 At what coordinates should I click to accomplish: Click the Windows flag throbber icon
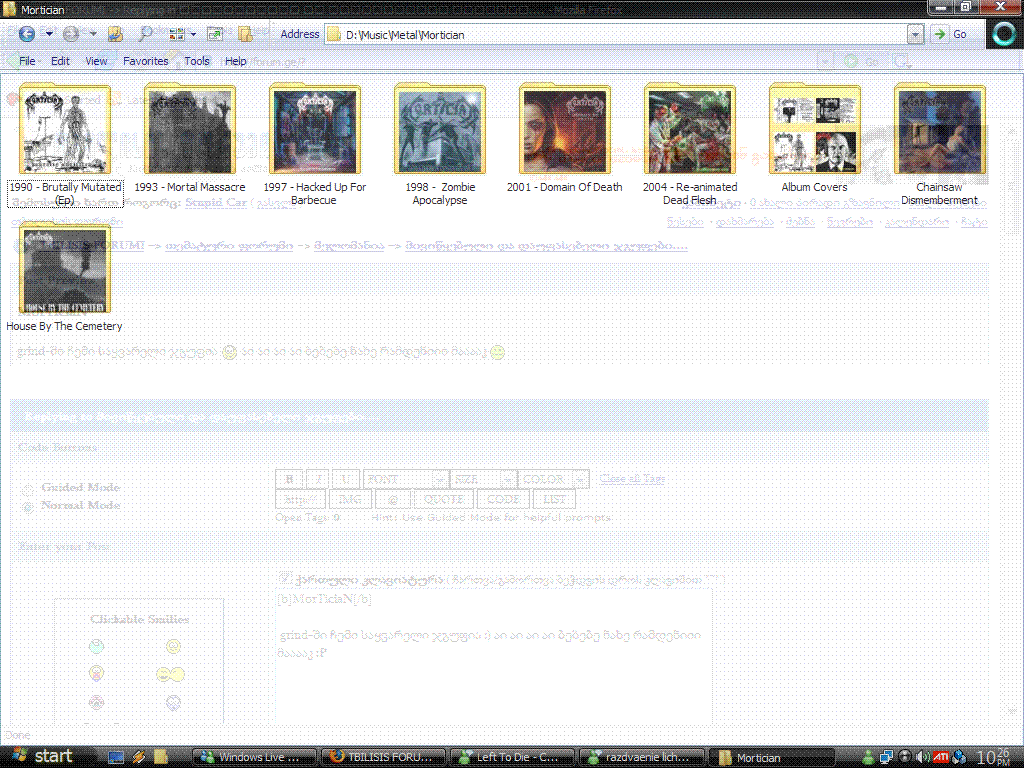tap(1004, 34)
